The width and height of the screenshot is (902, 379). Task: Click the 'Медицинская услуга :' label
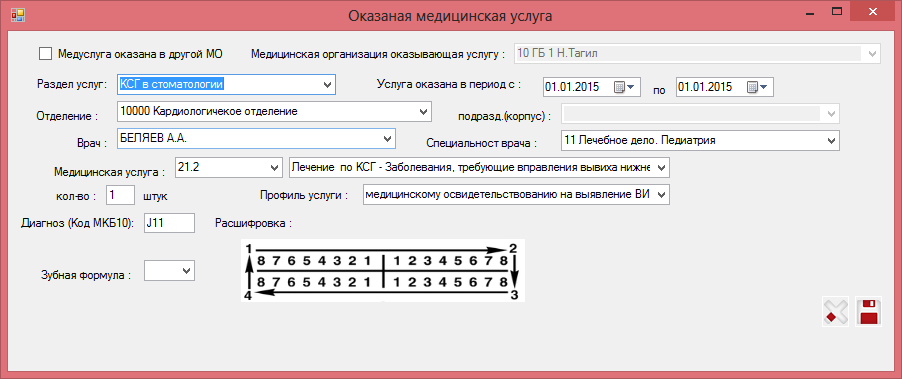coord(110,171)
